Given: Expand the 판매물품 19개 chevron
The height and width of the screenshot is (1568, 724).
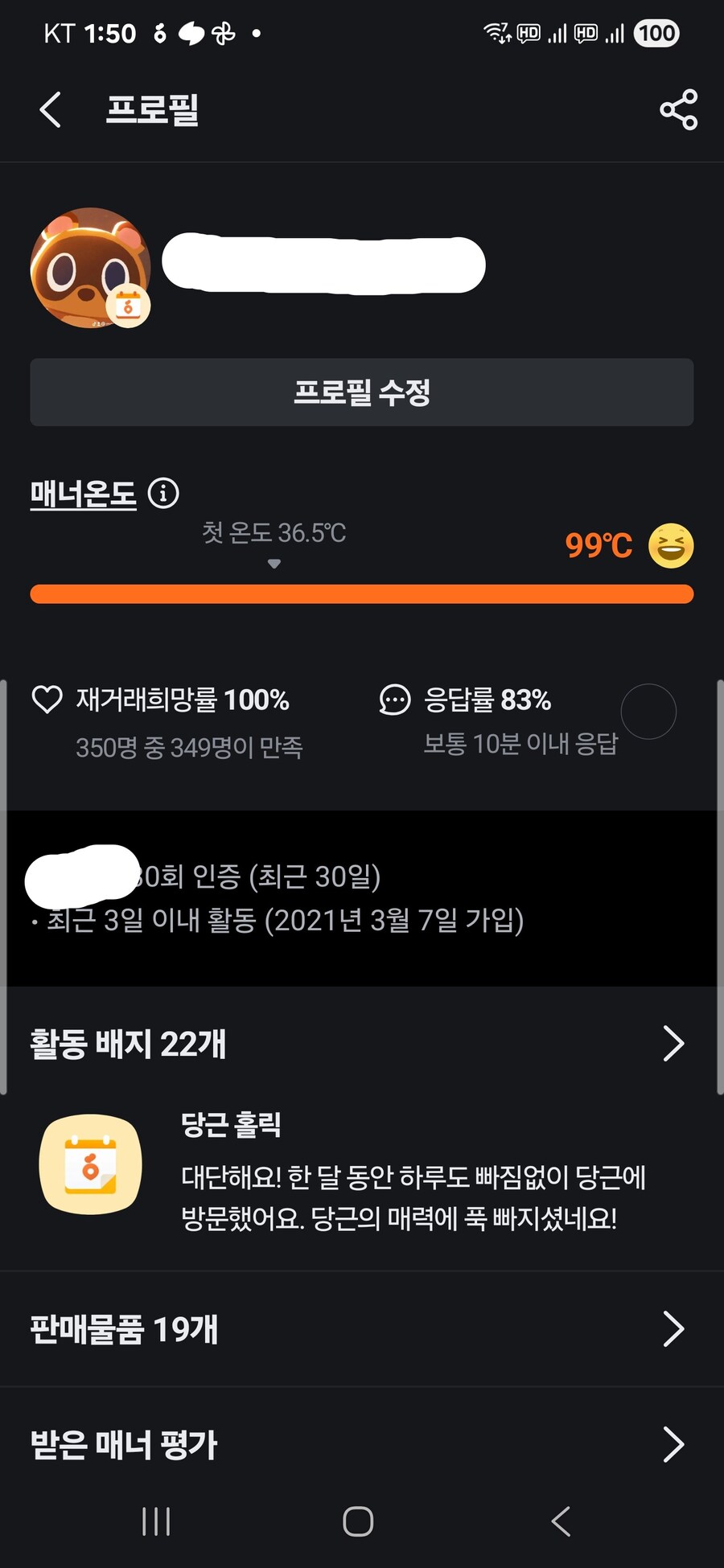Looking at the screenshot, I should 673,1329.
